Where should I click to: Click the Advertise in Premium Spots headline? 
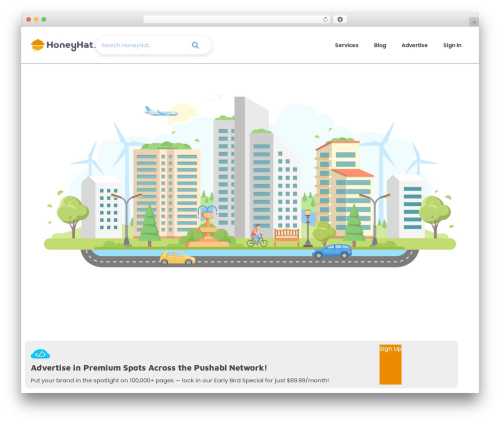149,368
